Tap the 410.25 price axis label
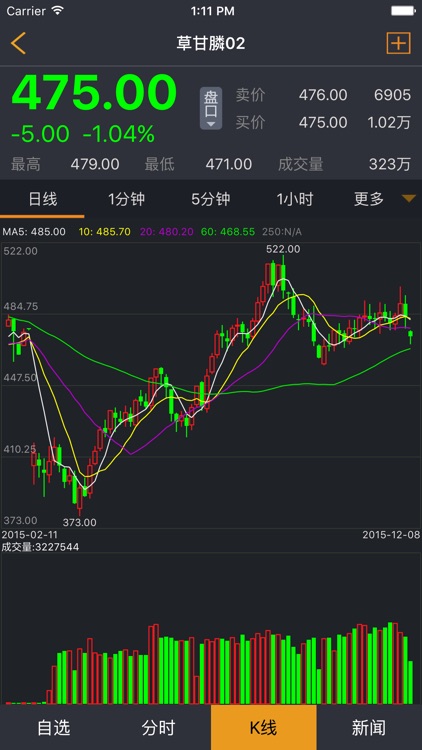 coord(20,449)
